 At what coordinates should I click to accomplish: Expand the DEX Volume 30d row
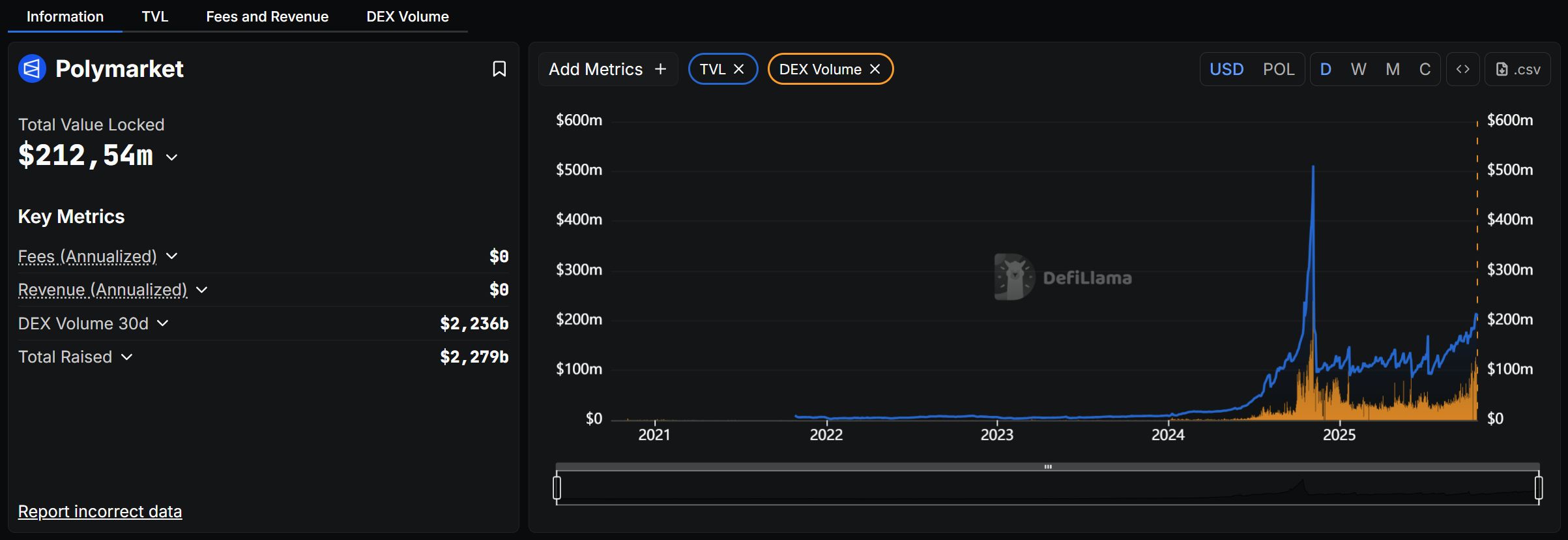(163, 323)
